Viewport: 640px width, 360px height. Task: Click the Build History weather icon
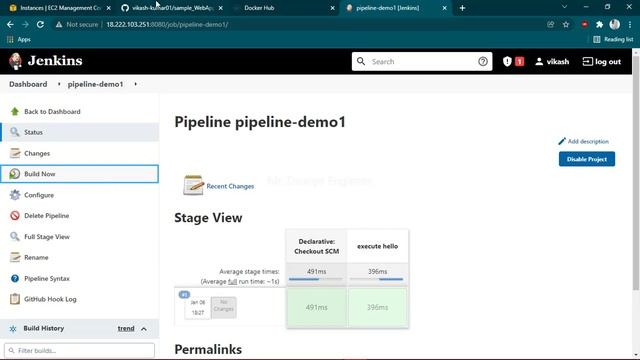13,329
